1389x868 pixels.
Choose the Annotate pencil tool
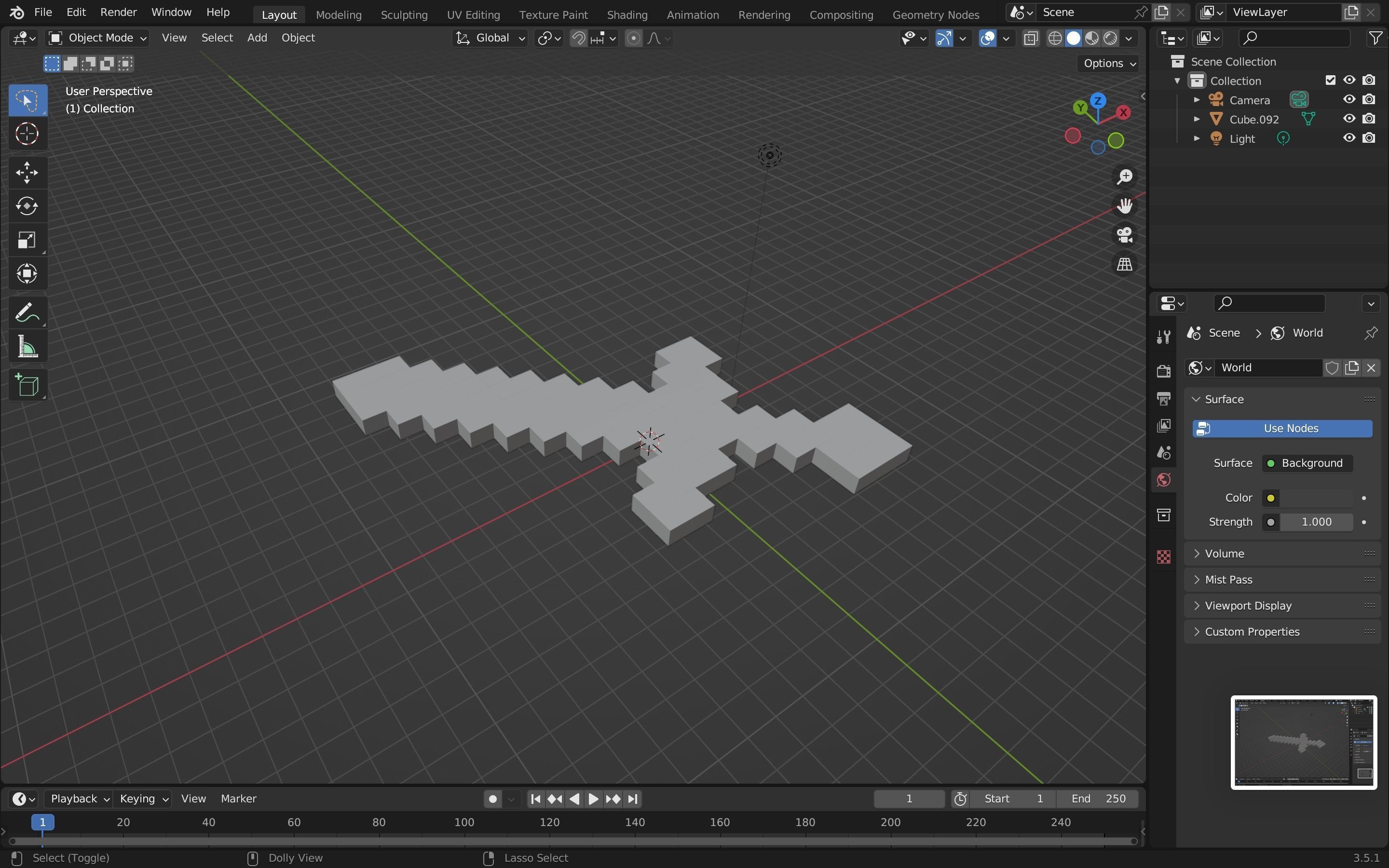[27, 313]
